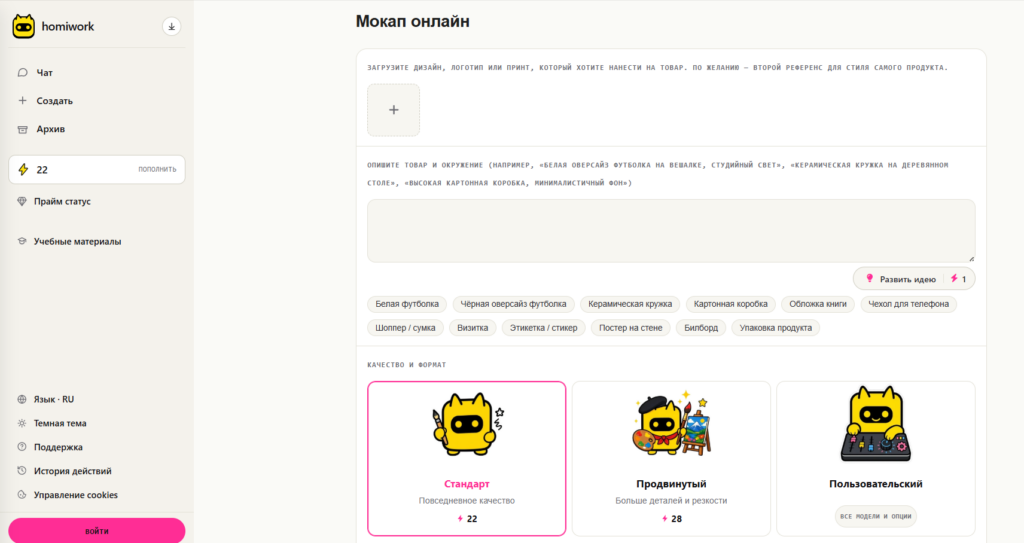Click the download arrow icon beside homiwork

(x=171, y=27)
